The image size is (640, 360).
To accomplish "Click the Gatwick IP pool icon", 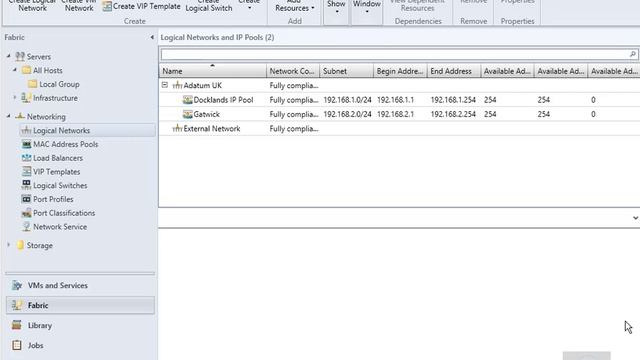I will (x=187, y=114).
